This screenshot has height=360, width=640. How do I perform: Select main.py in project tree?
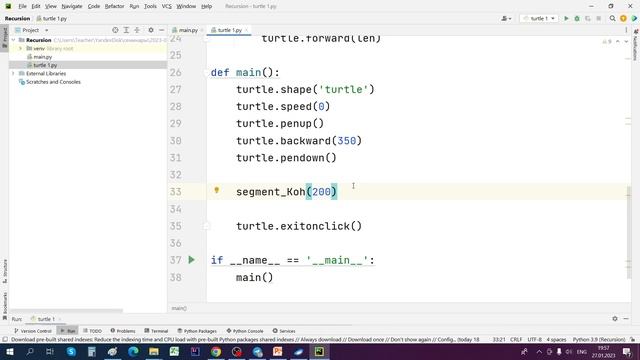tap(42, 57)
